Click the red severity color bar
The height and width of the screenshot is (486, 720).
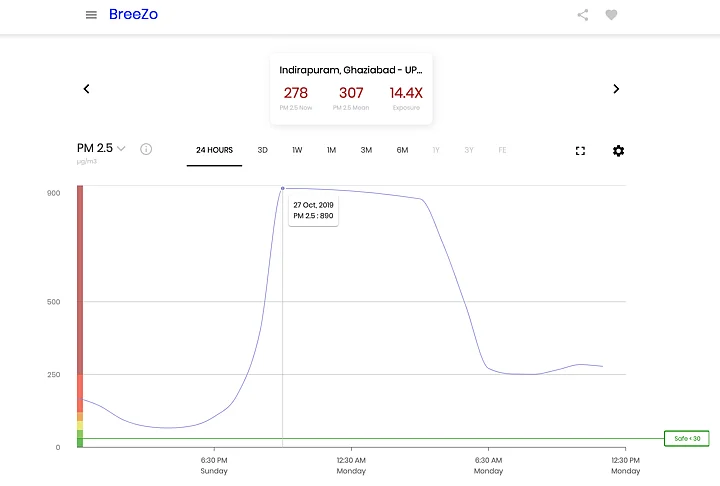(x=80, y=280)
